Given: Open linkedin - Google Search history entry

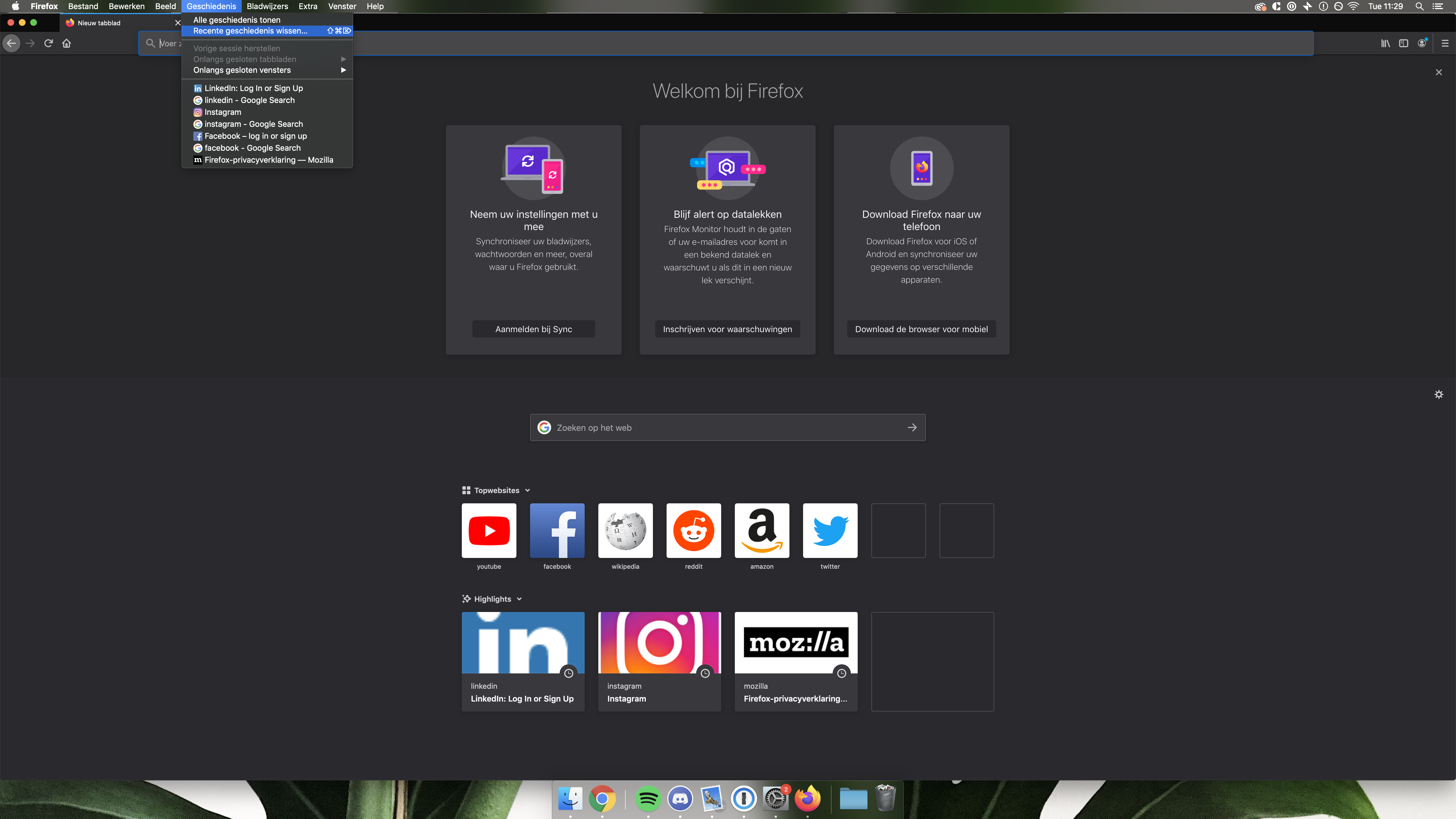Looking at the screenshot, I should [x=267, y=100].
